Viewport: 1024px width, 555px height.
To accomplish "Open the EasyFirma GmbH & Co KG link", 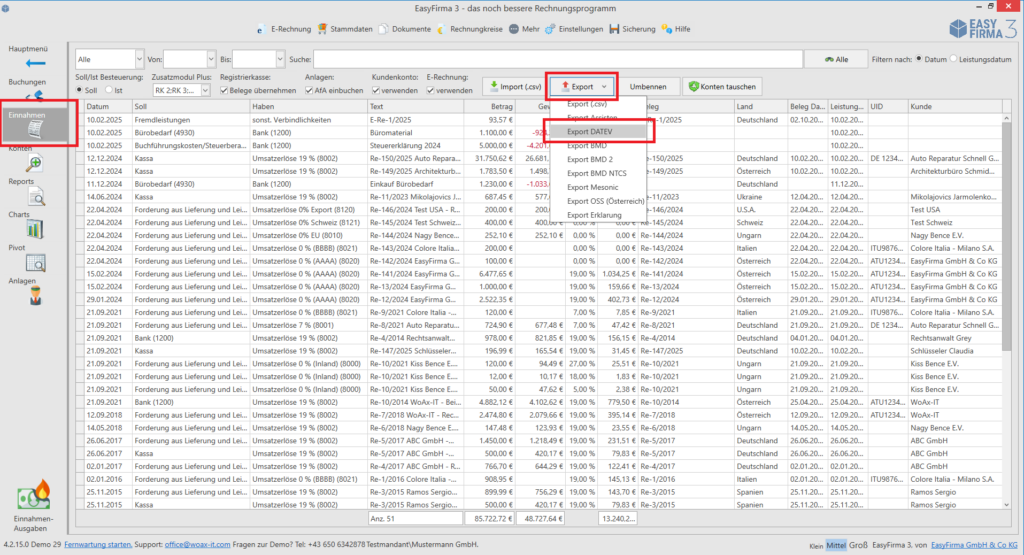I will pos(974,545).
